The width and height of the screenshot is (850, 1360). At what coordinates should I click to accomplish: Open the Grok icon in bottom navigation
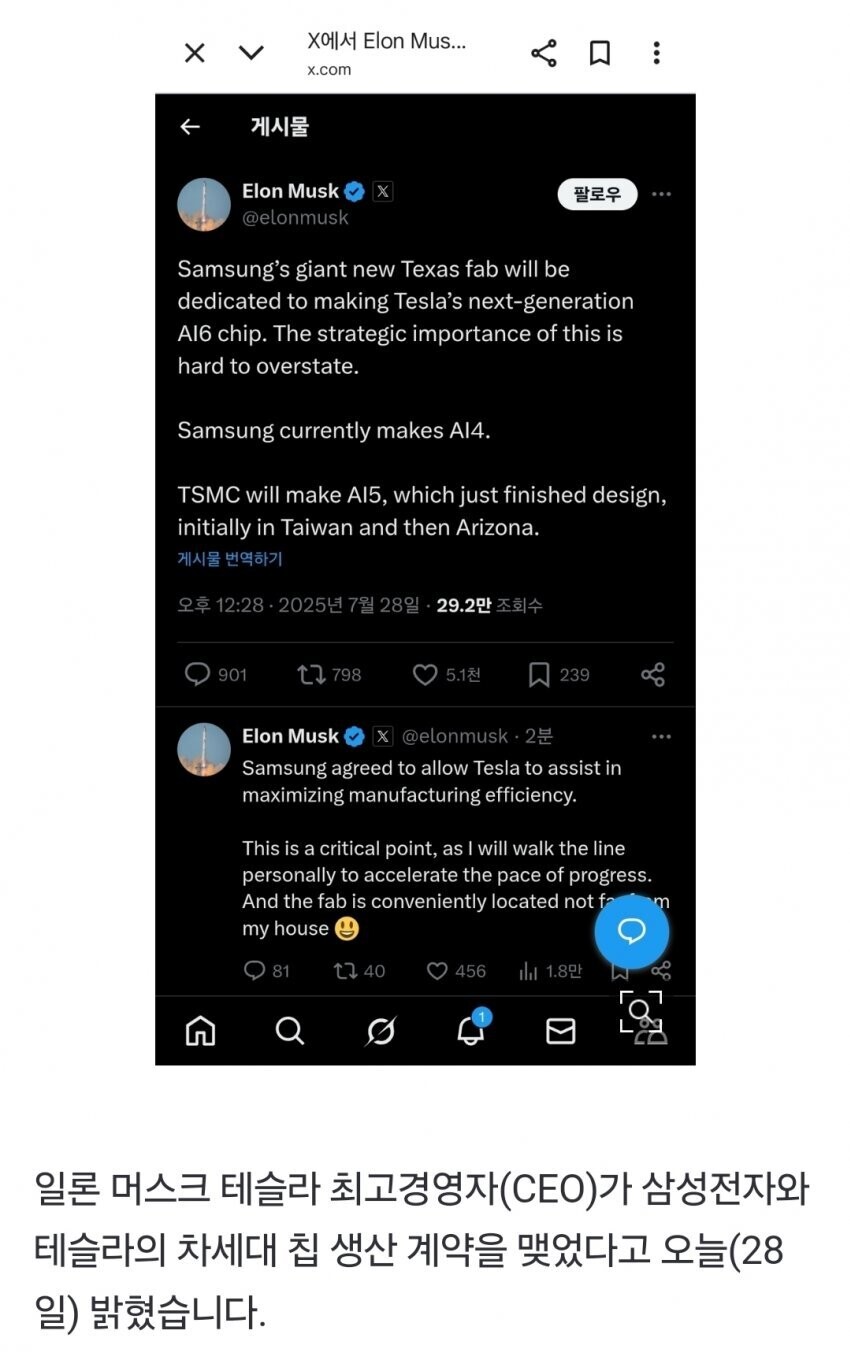pyautogui.click(x=380, y=1031)
